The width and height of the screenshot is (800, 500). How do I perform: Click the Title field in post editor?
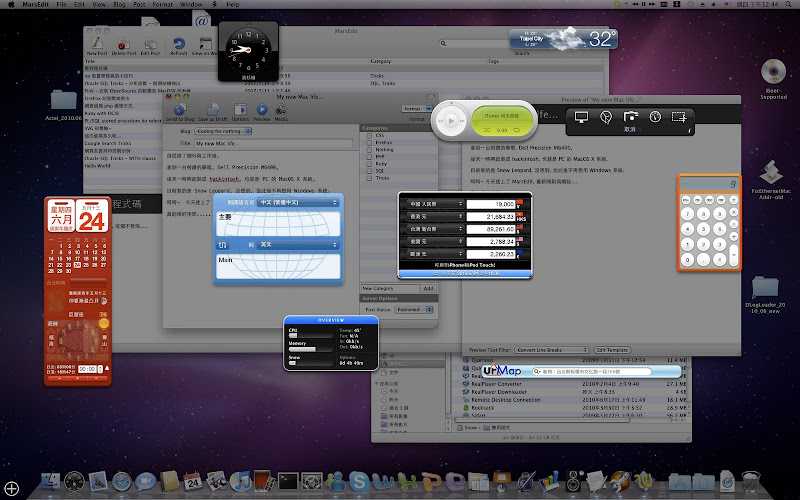pos(273,144)
